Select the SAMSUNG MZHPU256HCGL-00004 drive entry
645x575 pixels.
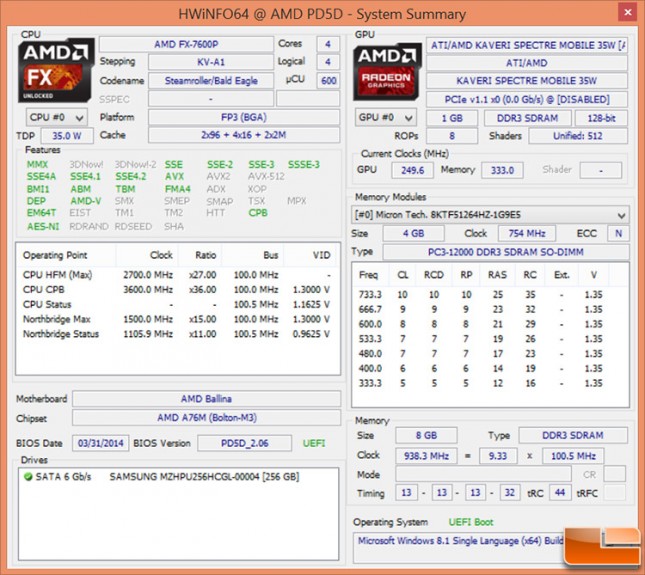click(x=204, y=477)
